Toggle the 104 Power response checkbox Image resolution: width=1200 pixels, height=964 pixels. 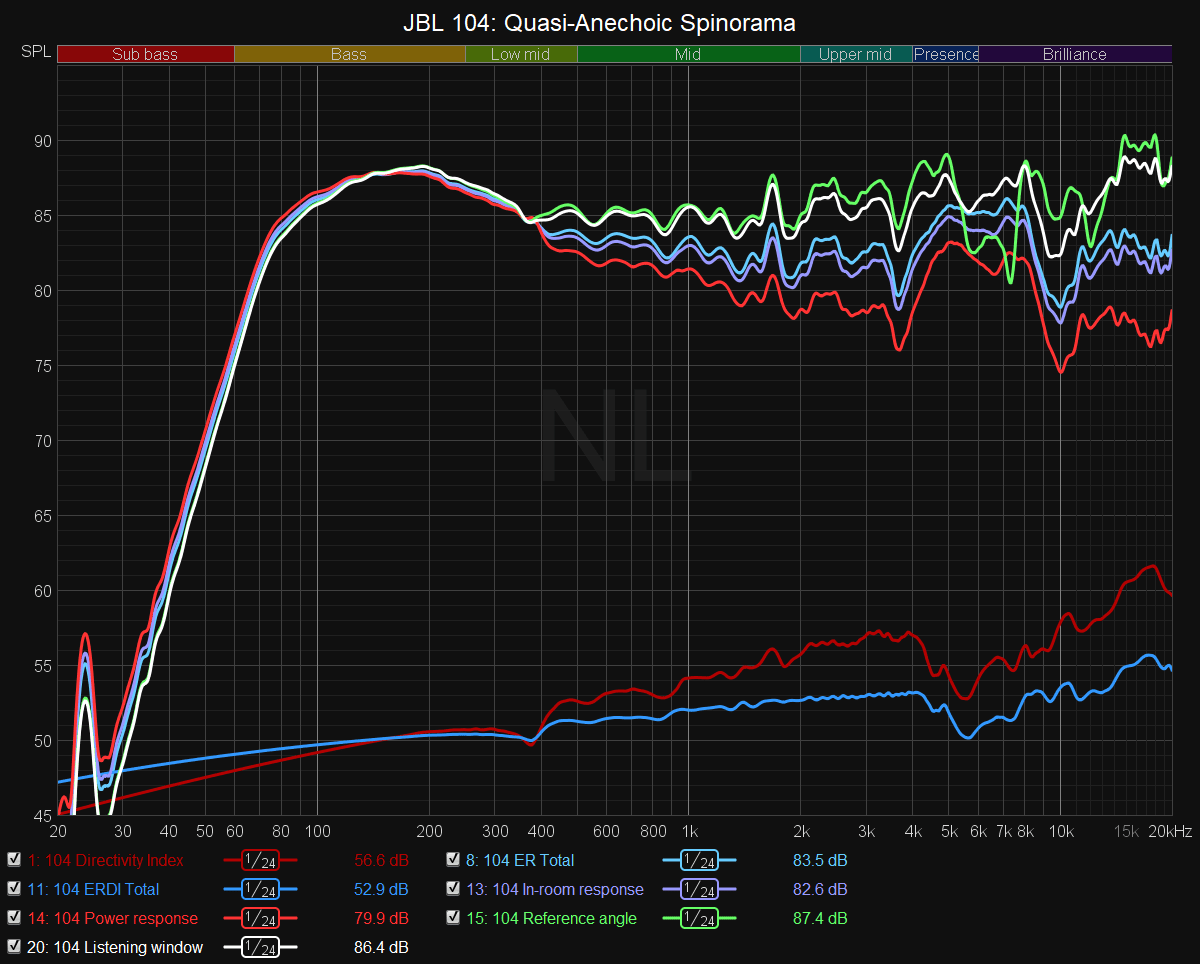(x=14, y=918)
